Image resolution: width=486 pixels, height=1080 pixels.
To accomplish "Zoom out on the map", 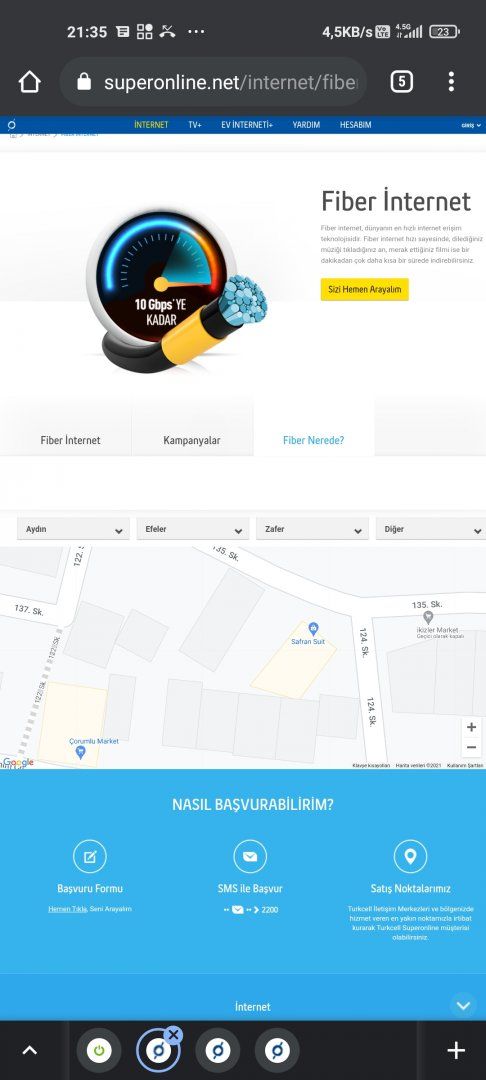I will [472, 747].
